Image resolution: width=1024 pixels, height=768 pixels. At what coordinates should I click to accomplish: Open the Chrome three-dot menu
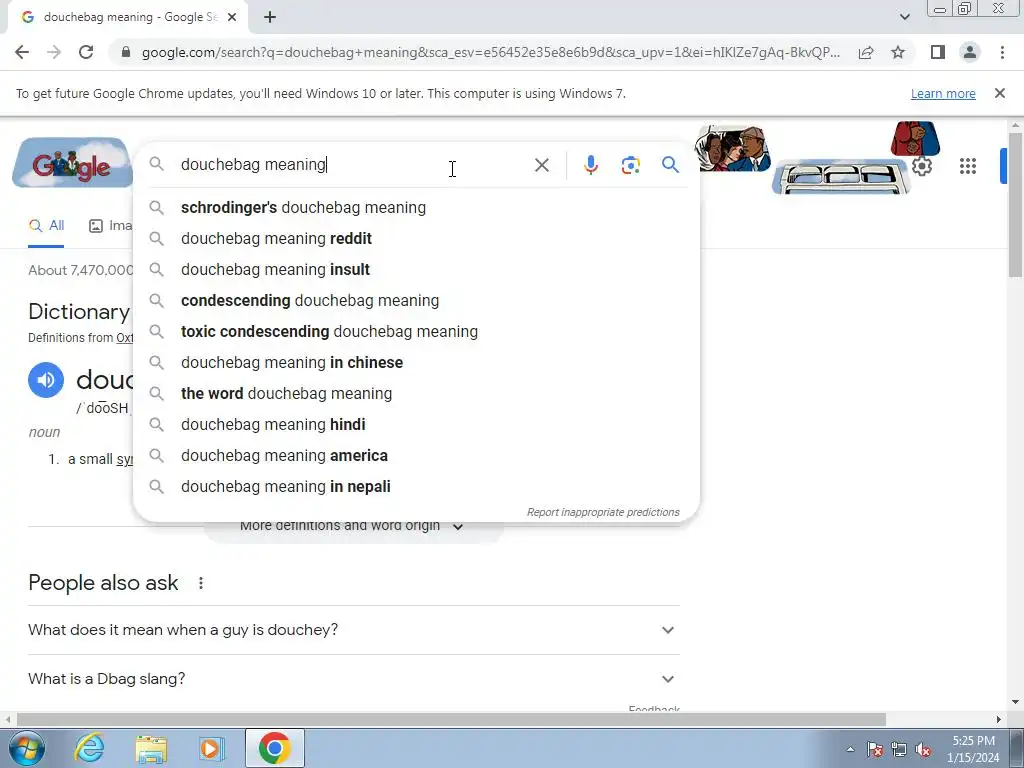(x=1002, y=52)
